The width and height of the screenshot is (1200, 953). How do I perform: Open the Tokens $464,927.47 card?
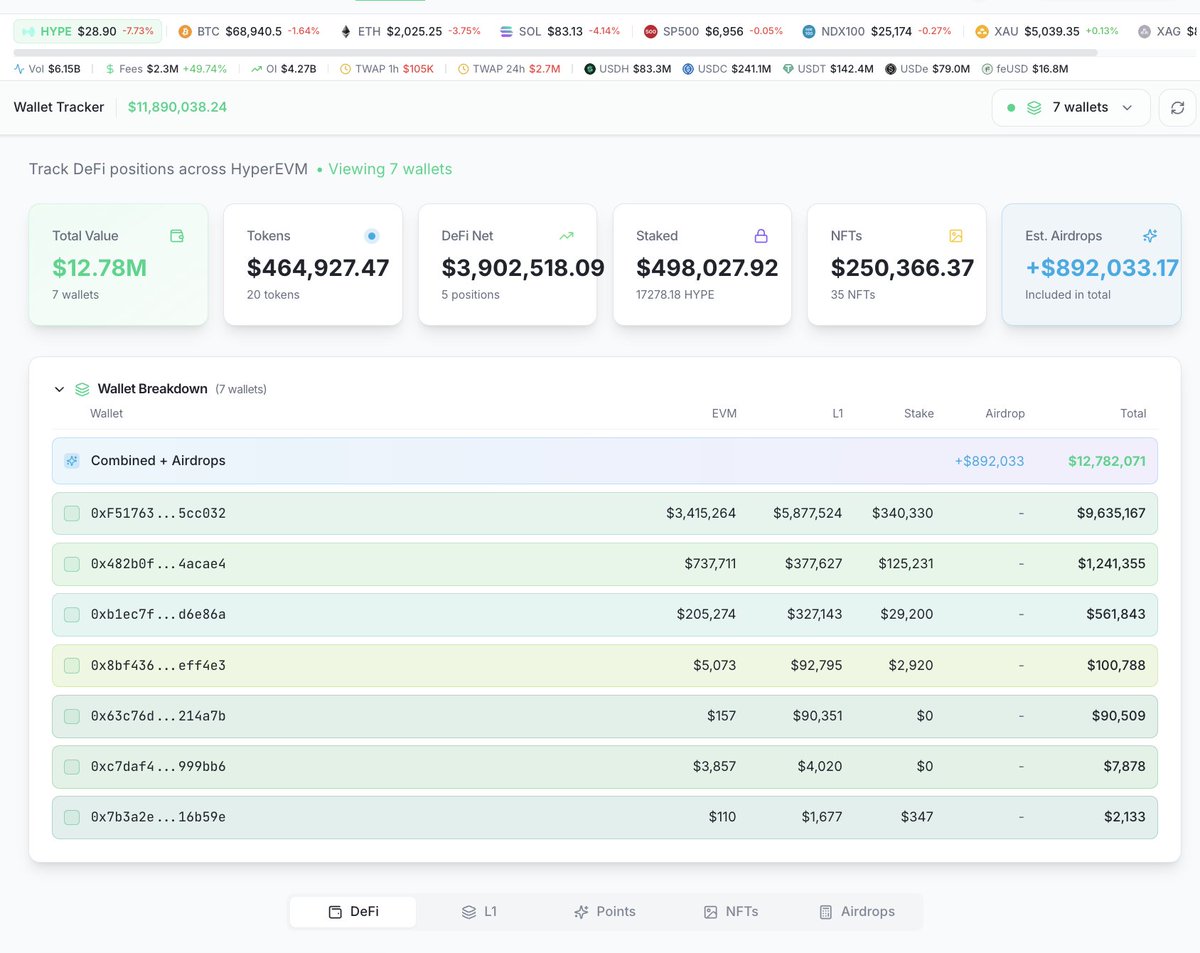click(x=313, y=265)
